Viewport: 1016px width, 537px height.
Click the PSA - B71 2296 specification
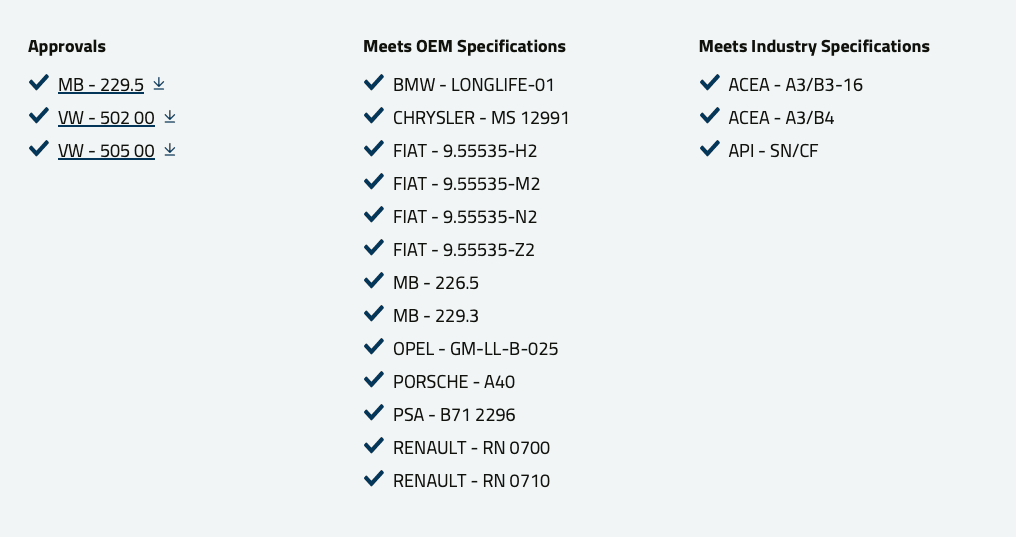tap(454, 415)
